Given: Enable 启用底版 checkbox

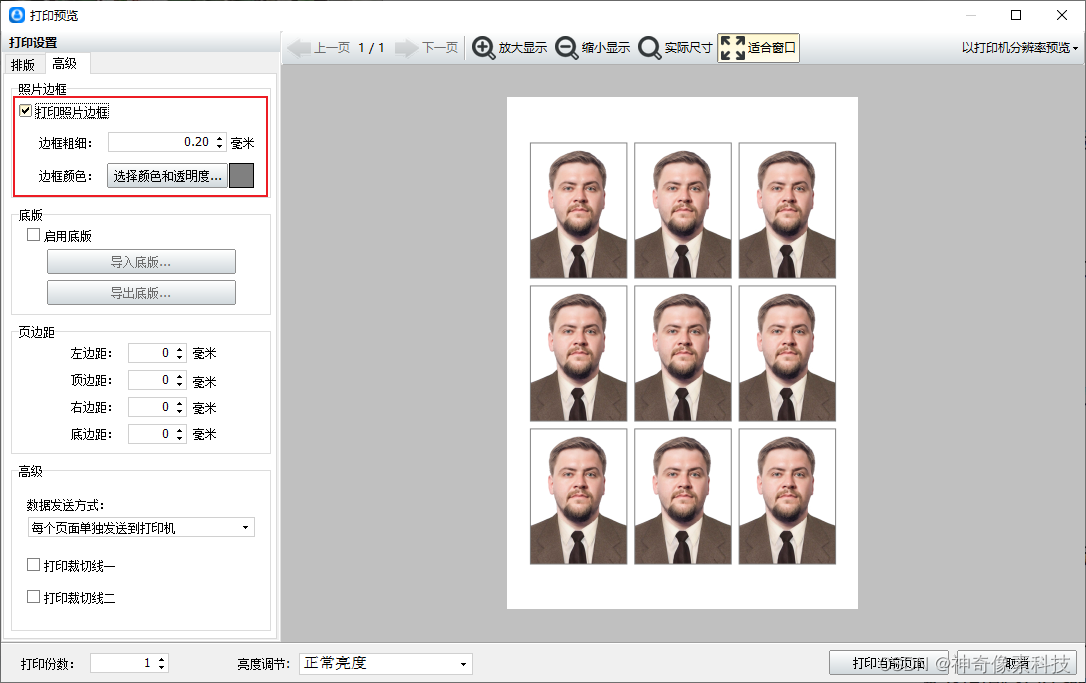Looking at the screenshot, I should pos(33,235).
